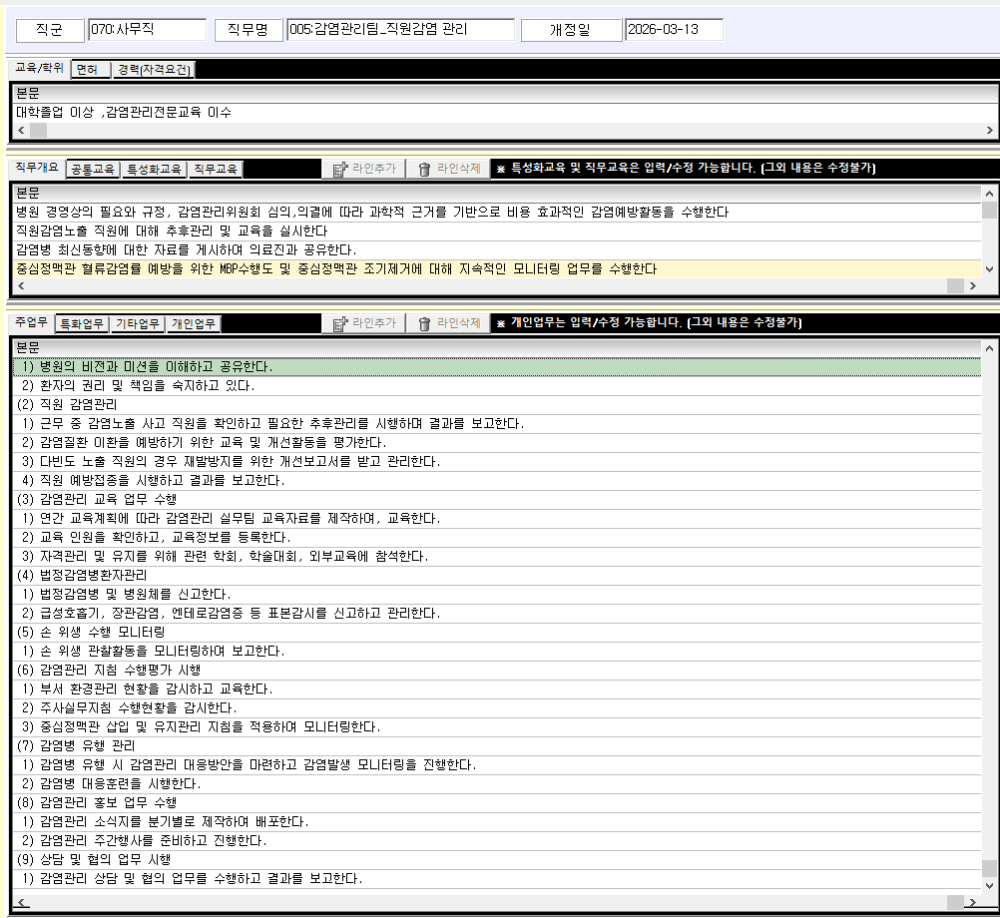Select row '2) 환자의 권리 및 책임을 숙지하고 있다.'
Screen dimensions: 1000x918
[x=497, y=386]
